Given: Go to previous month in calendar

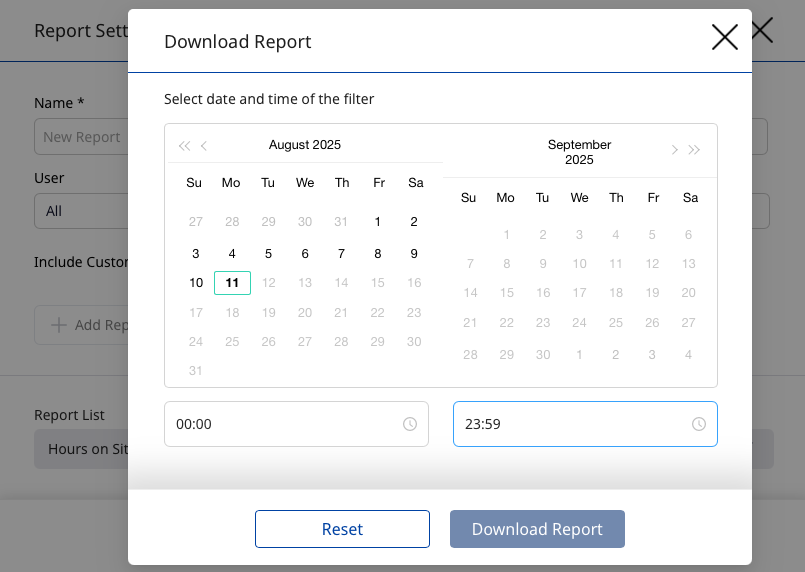Looking at the screenshot, I should [204, 146].
